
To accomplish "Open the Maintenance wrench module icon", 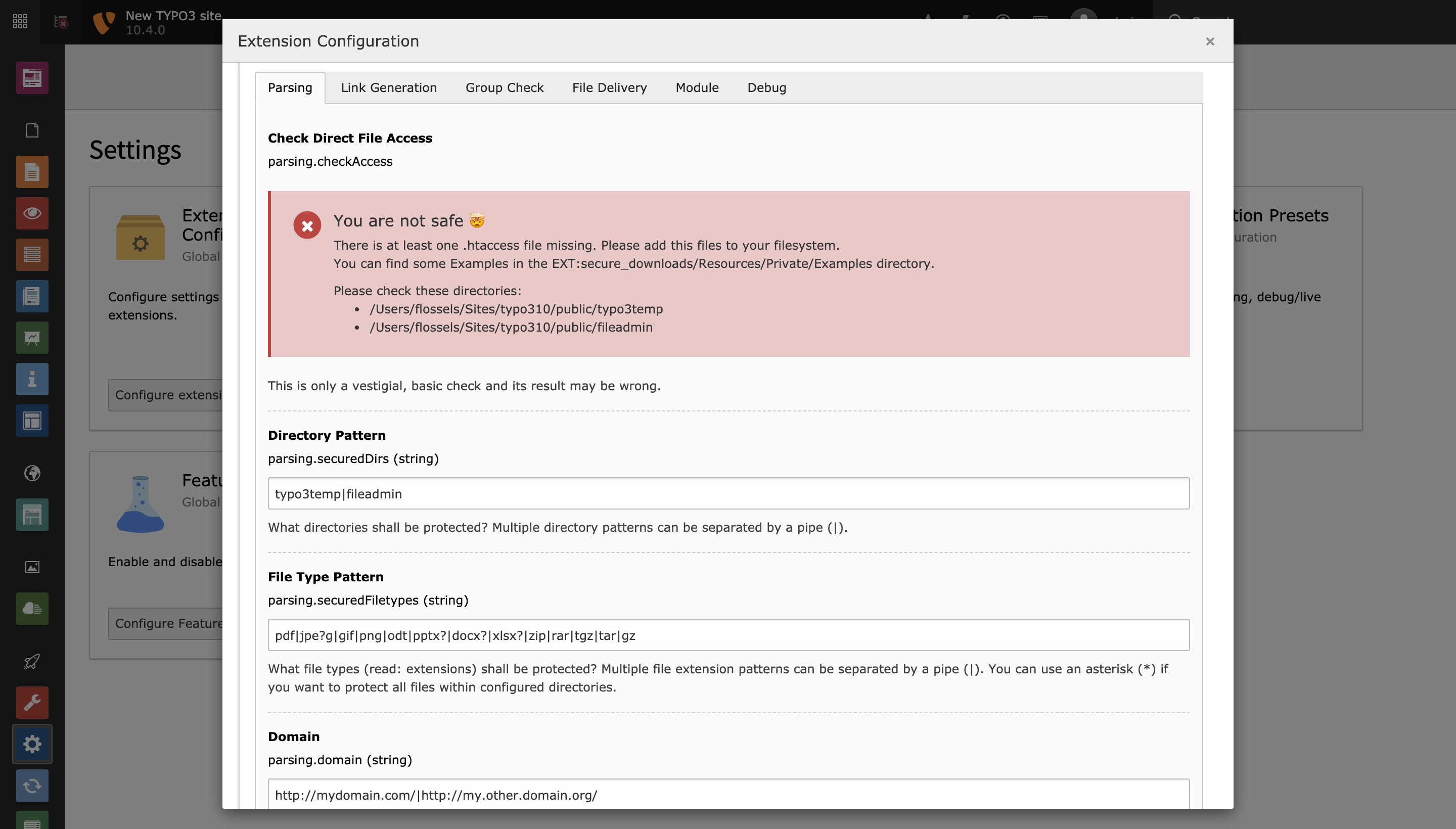I will click(32, 703).
